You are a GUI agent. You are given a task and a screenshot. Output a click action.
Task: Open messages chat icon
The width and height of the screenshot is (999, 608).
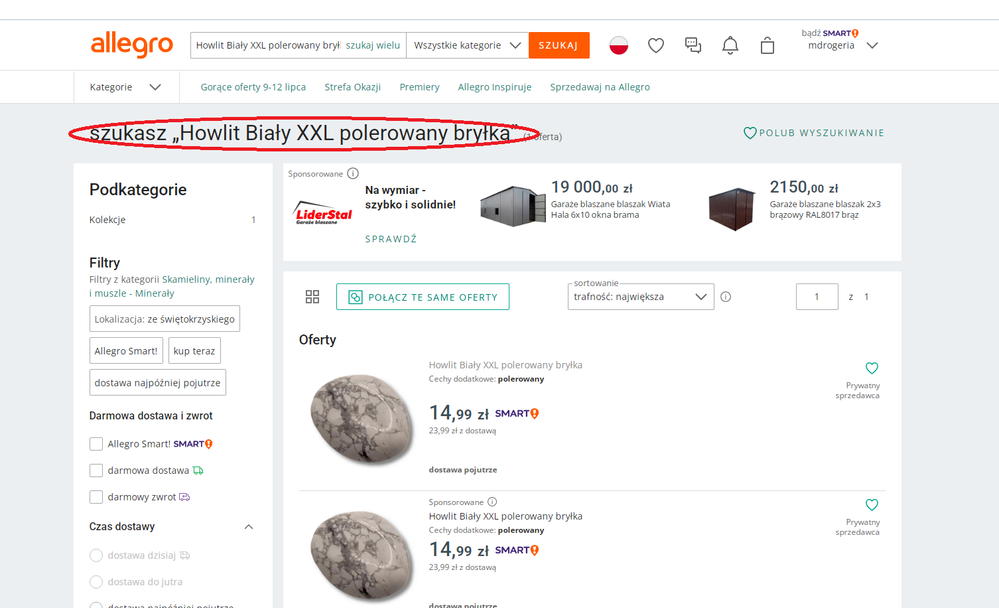coord(693,45)
